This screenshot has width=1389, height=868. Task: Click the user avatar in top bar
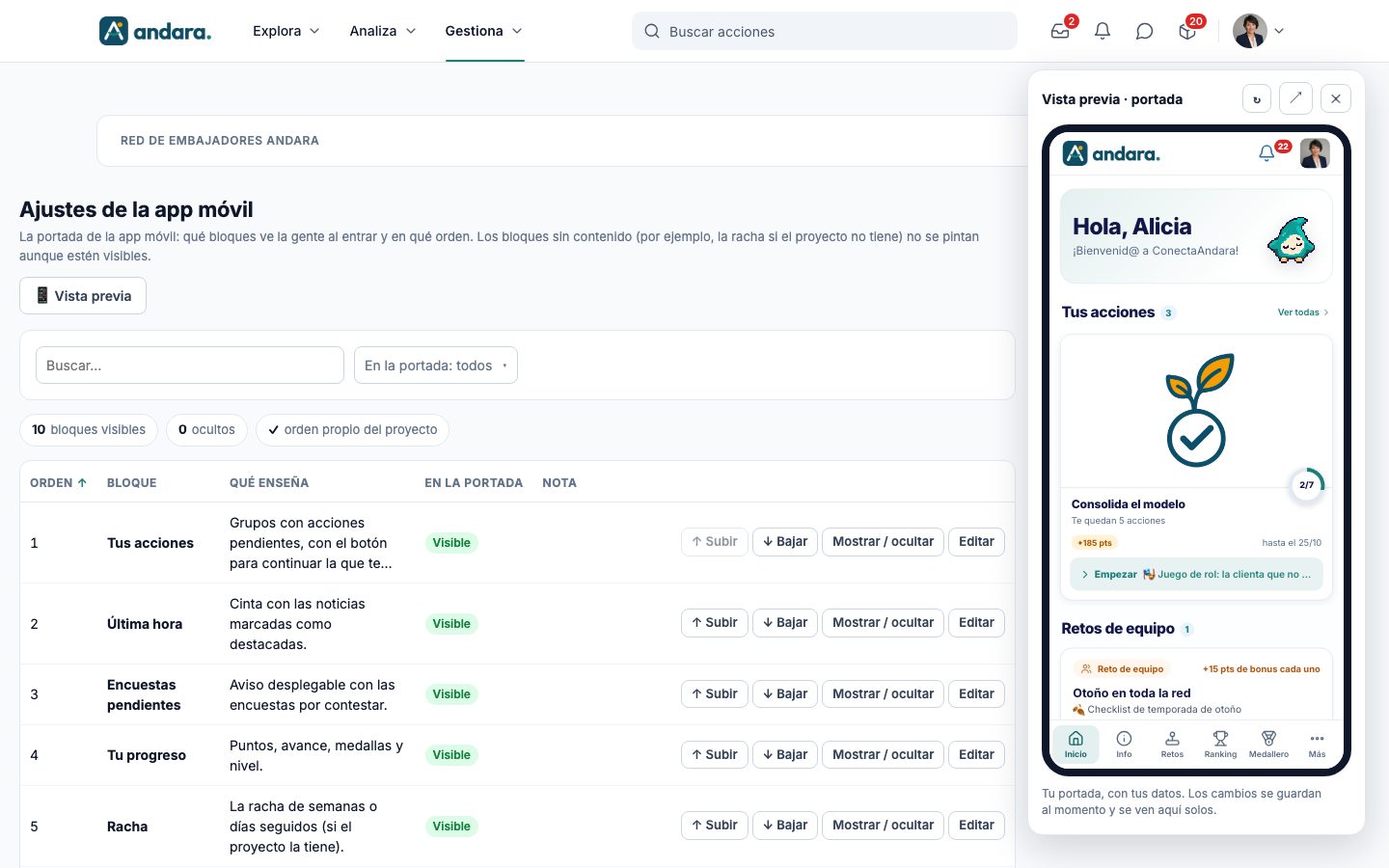click(x=1250, y=31)
